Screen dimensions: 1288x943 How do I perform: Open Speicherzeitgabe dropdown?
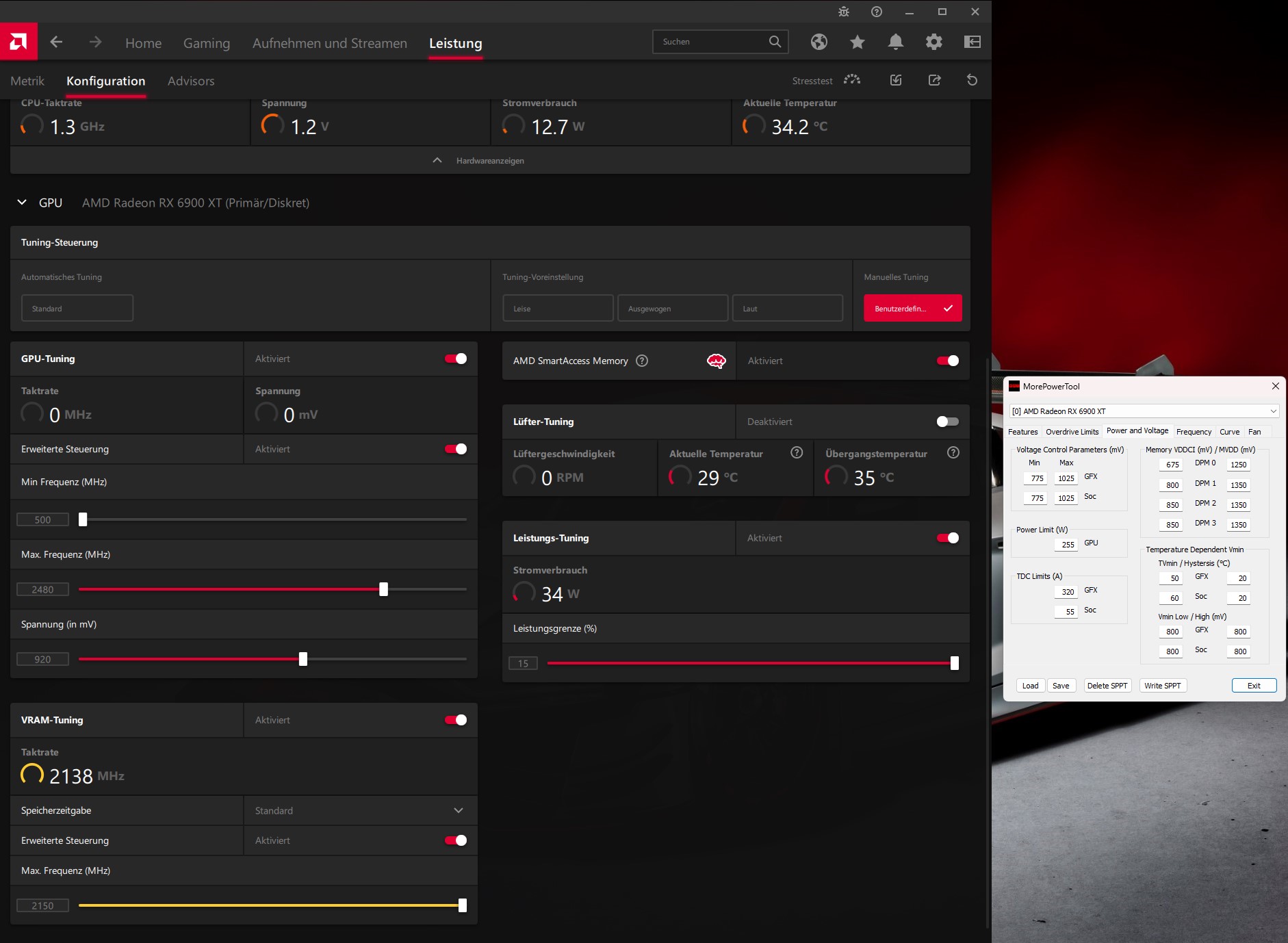360,810
